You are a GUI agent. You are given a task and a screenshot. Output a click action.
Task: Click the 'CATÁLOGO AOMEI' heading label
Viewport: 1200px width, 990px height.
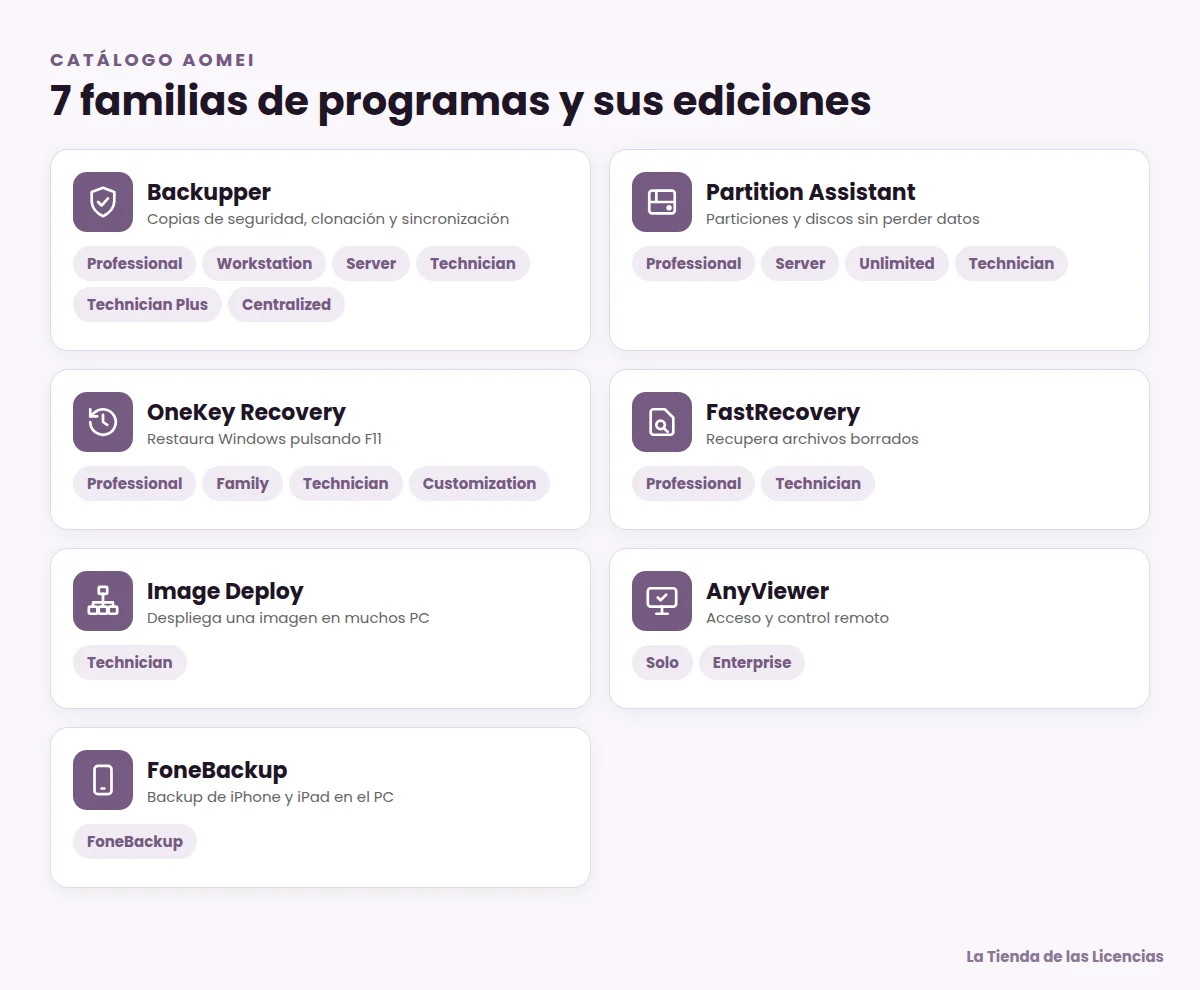coord(152,60)
